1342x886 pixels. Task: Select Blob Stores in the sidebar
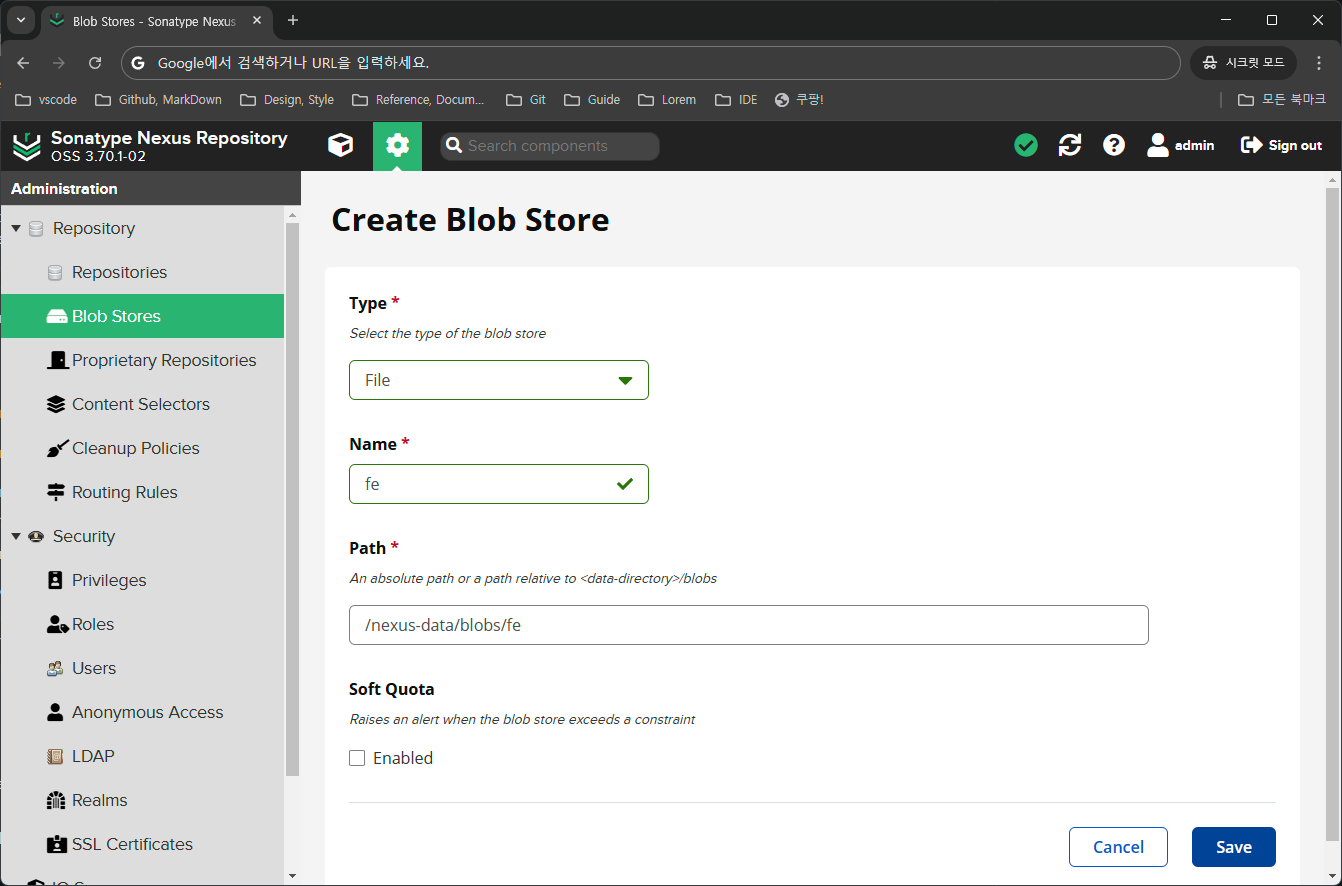142,316
